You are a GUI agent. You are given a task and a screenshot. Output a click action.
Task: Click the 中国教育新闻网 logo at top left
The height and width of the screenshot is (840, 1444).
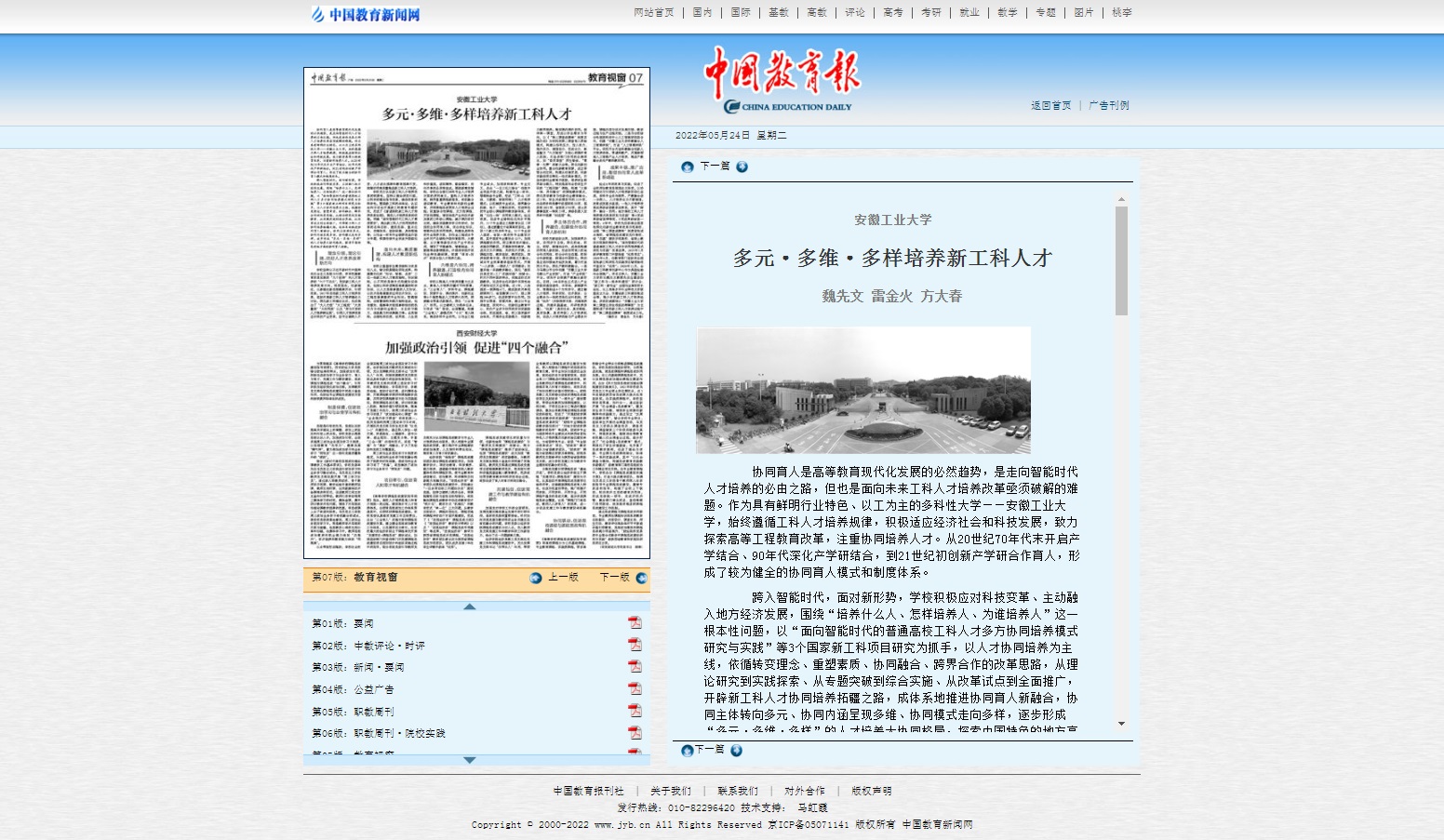pos(366,14)
